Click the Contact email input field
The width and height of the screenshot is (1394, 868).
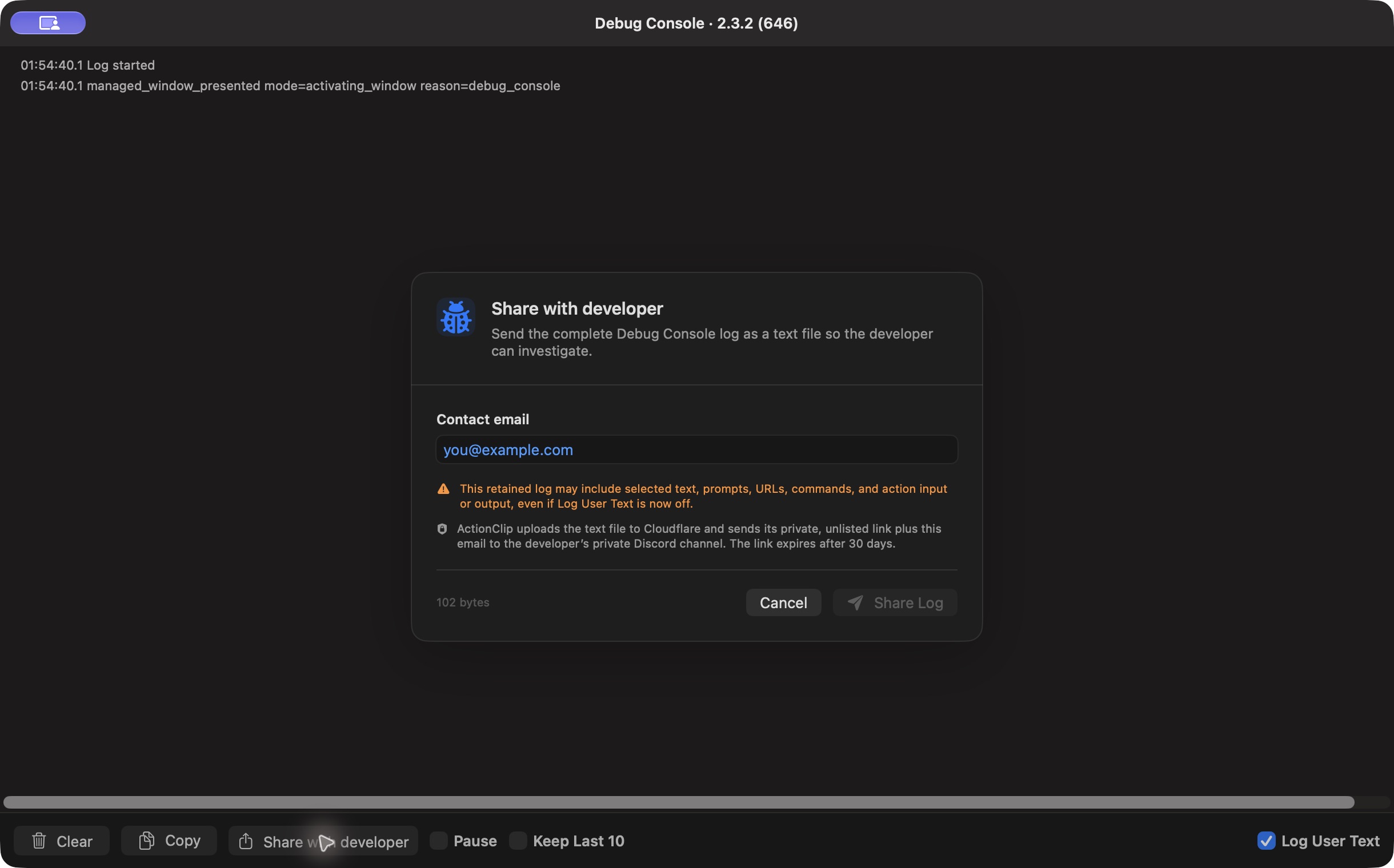point(696,449)
